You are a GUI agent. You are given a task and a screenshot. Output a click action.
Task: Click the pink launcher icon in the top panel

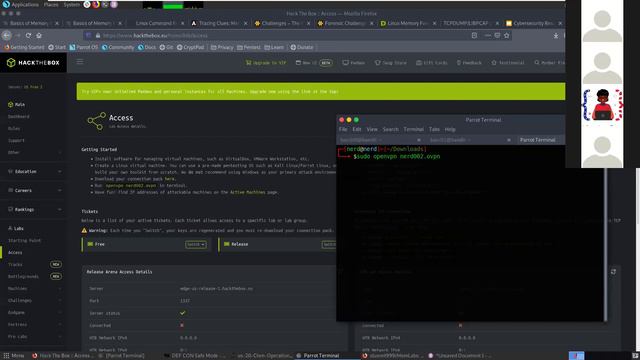coord(114,4)
